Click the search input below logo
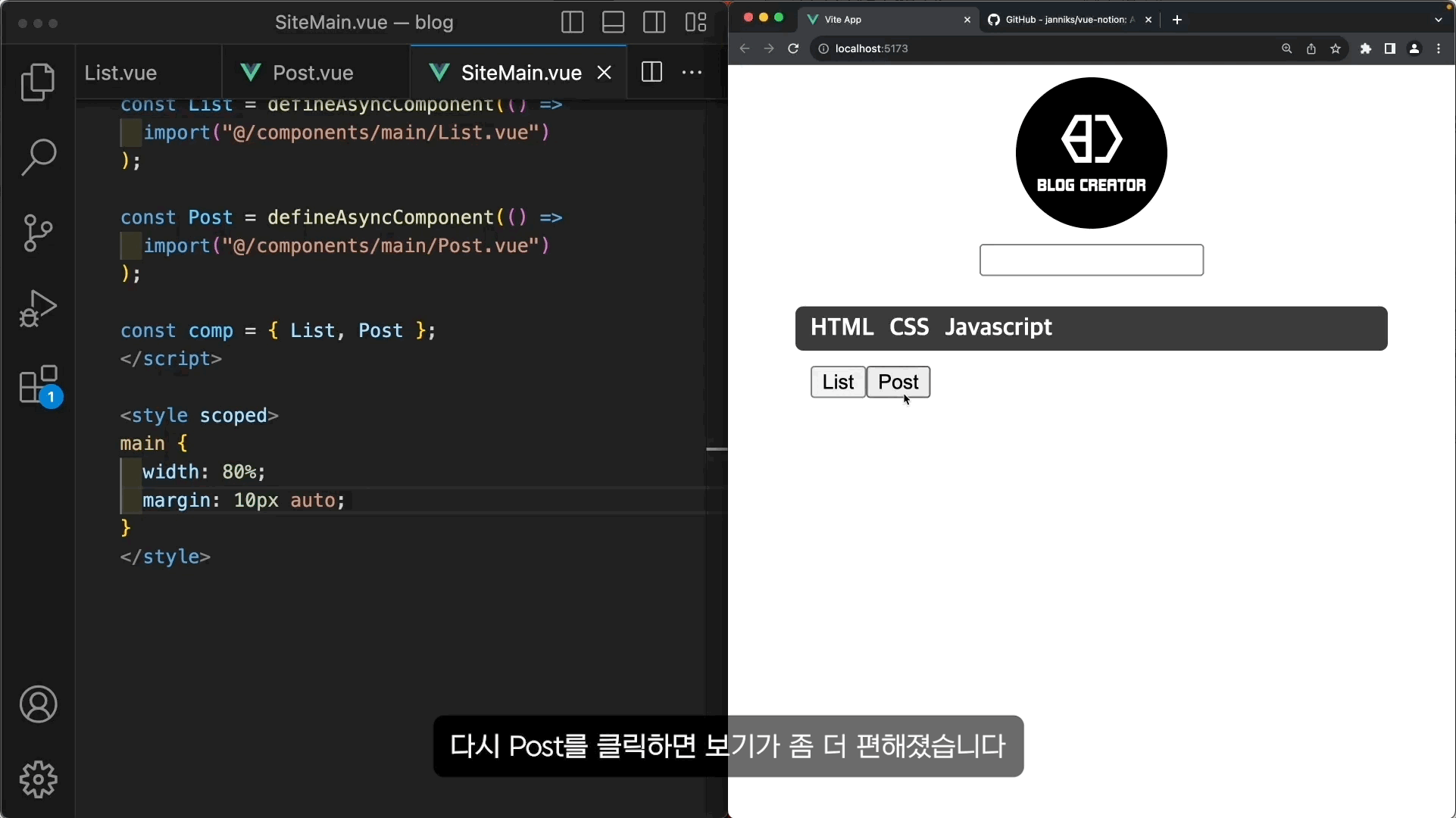The width and height of the screenshot is (1456, 818). (1091, 260)
